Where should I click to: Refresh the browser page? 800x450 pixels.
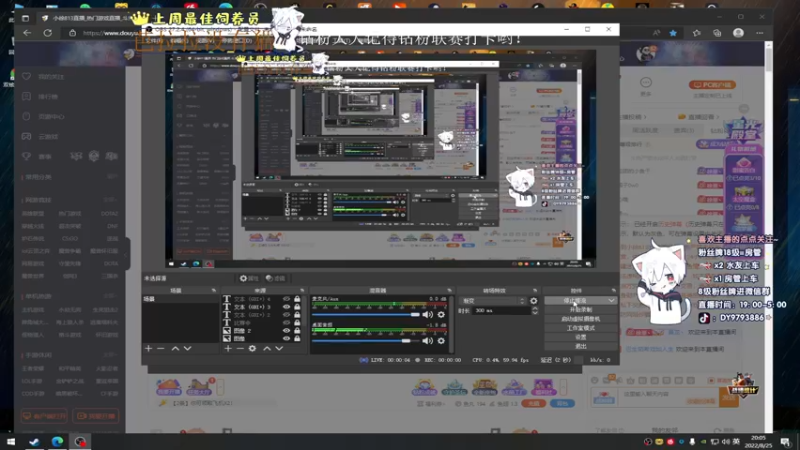(x=47, y=33)
